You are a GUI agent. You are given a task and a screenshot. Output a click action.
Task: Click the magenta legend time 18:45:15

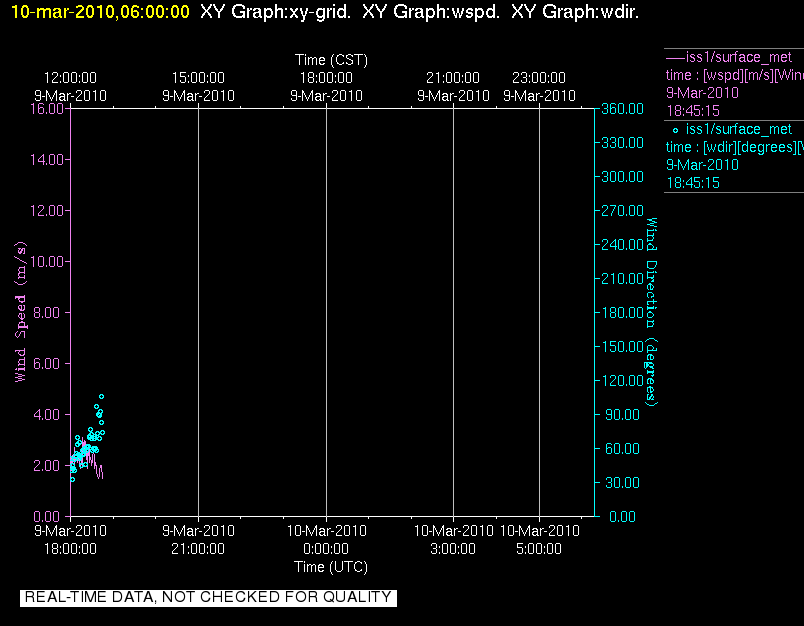pos(693,111)
